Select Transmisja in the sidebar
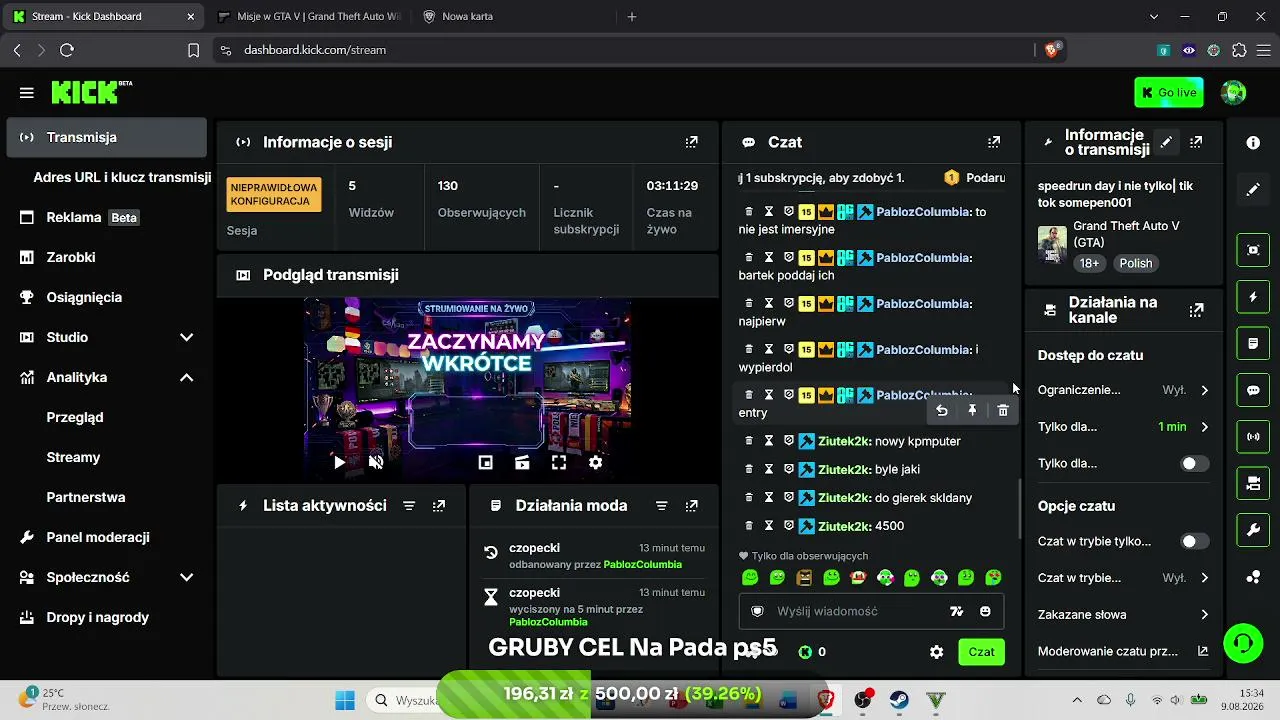1280x720 pixels. click(x=107, y=137)
